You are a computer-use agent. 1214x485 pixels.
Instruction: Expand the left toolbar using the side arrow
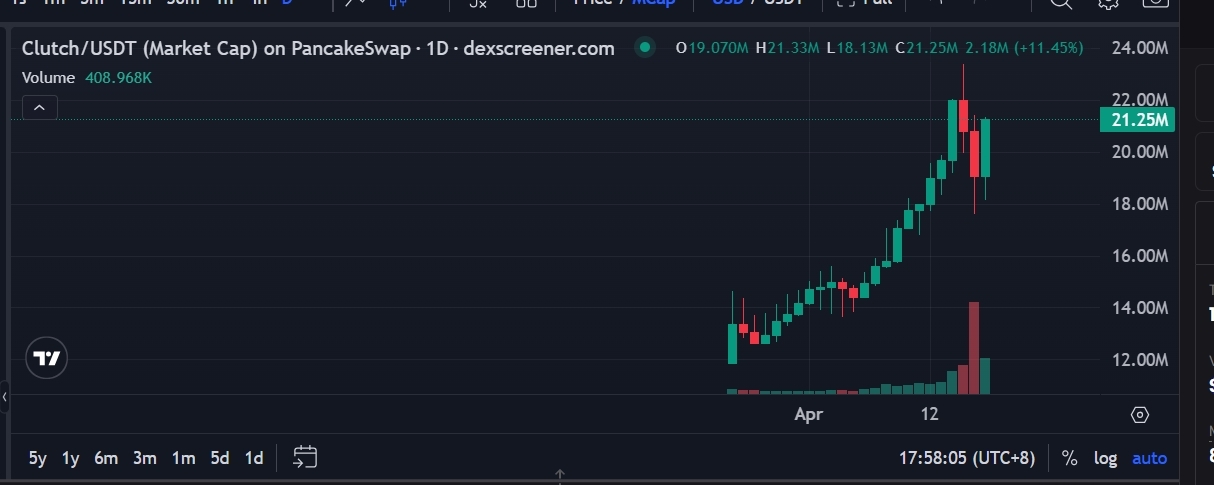[5, 397]
